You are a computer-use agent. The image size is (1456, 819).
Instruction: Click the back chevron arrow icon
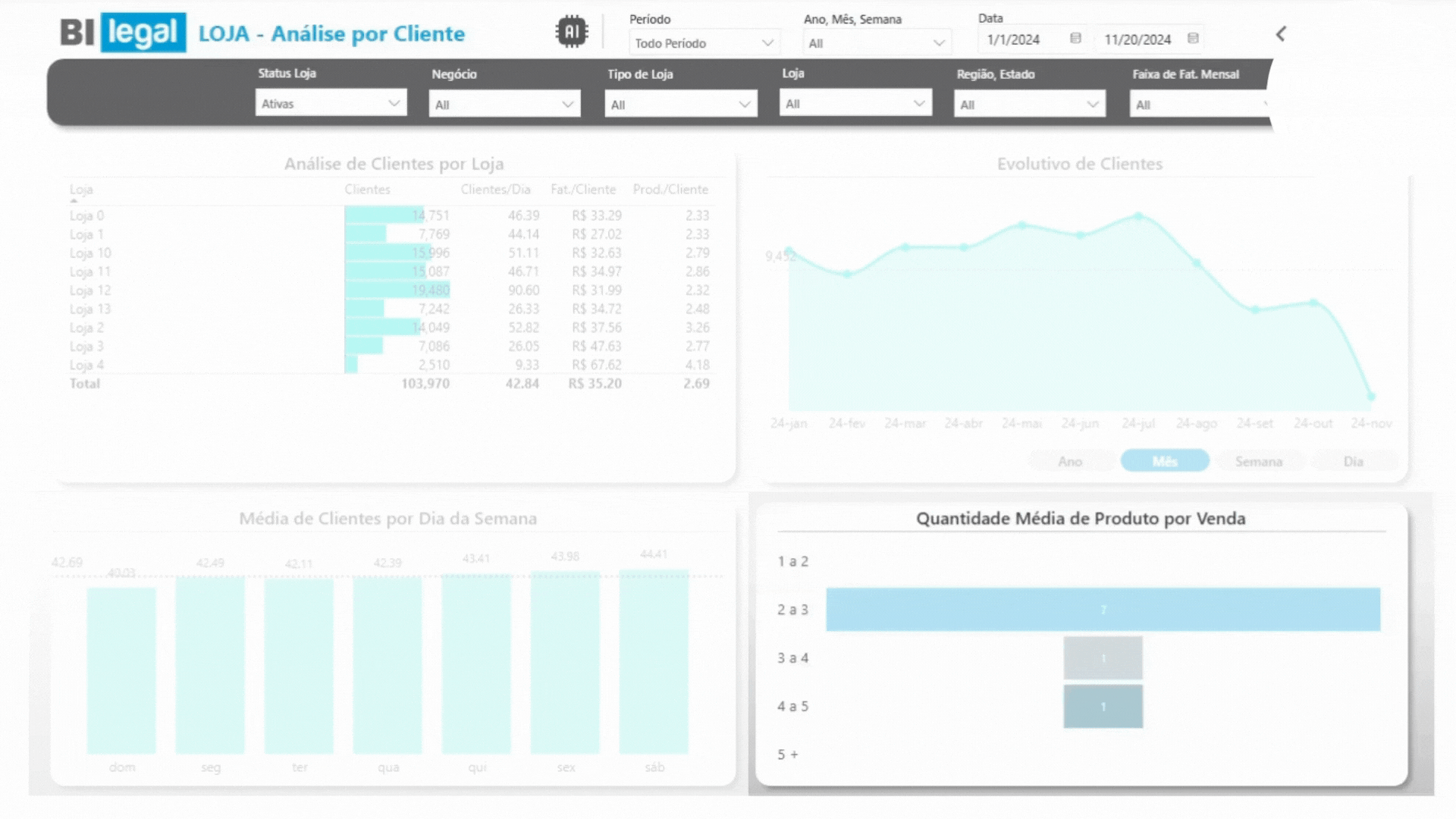click(1281, 34)
